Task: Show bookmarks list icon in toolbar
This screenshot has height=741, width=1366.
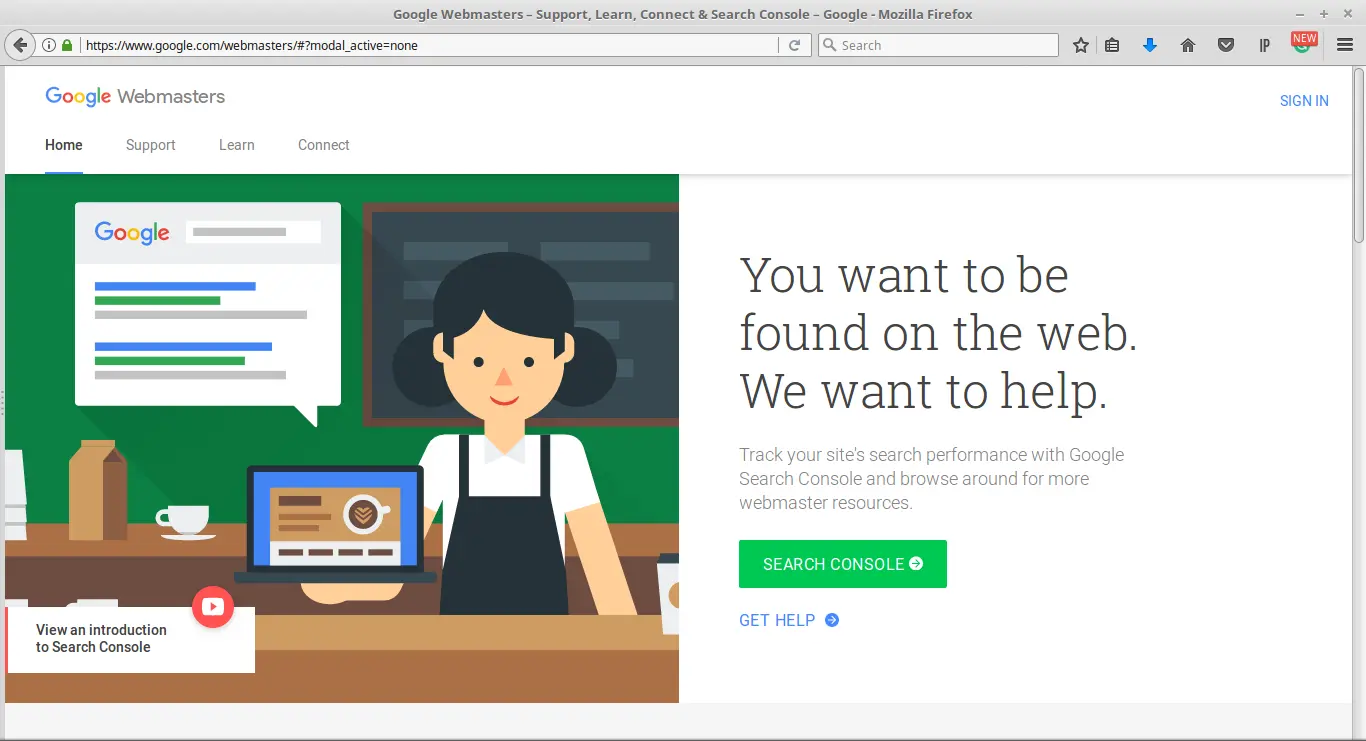Action: (x=1112, y=45)
